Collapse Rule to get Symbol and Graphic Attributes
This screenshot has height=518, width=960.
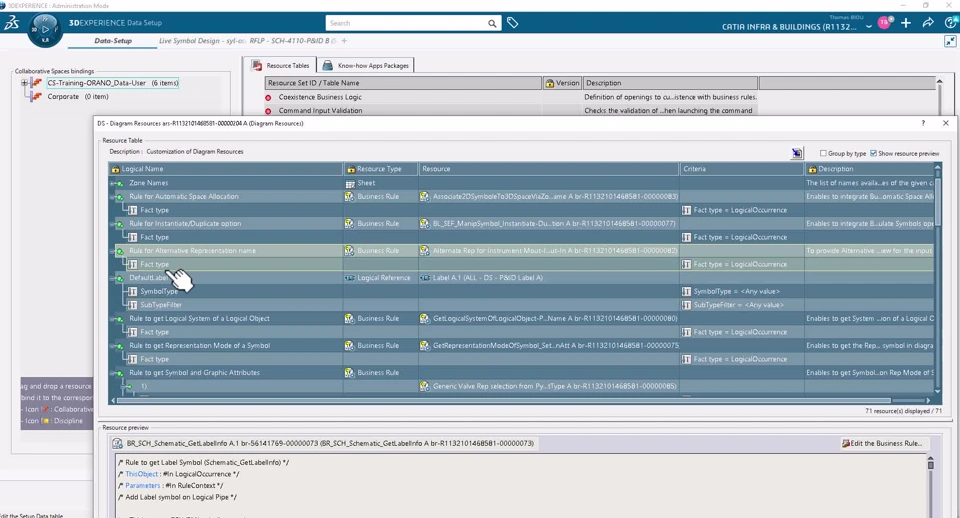[113, 373]
